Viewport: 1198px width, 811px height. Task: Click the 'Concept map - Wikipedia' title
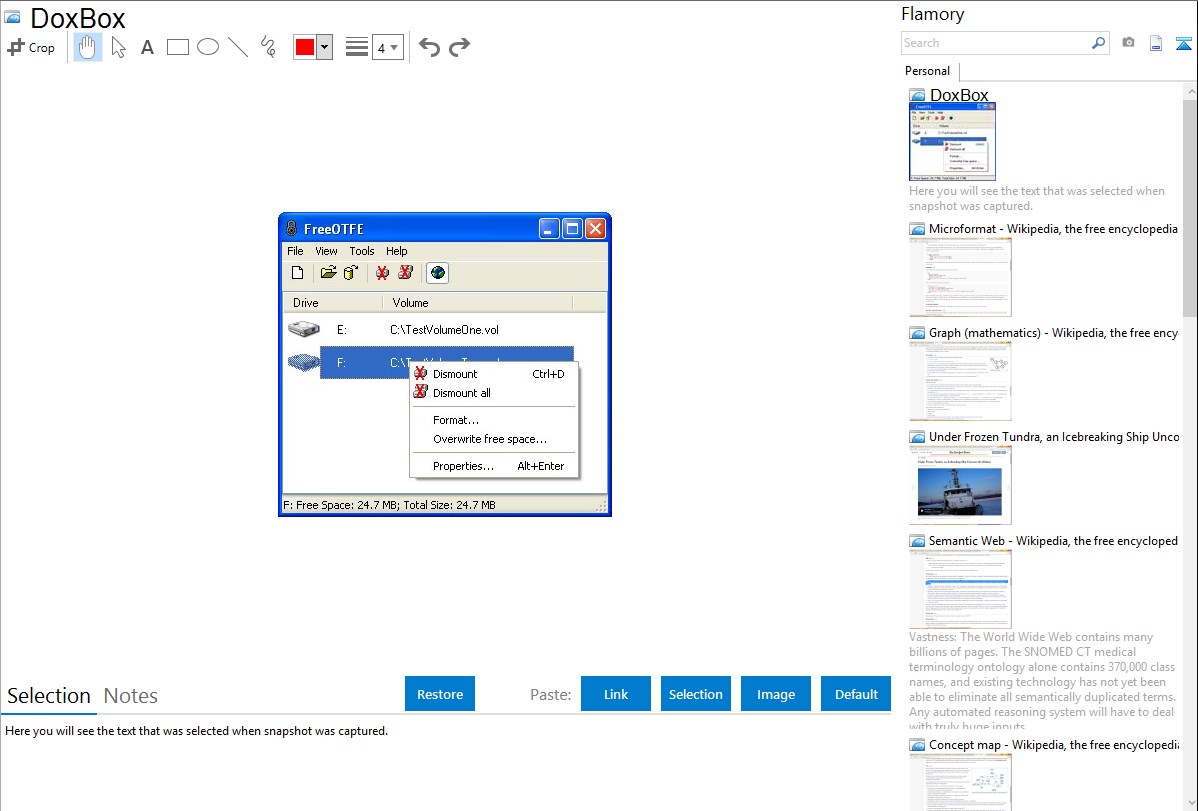[x=1054, y=745]
